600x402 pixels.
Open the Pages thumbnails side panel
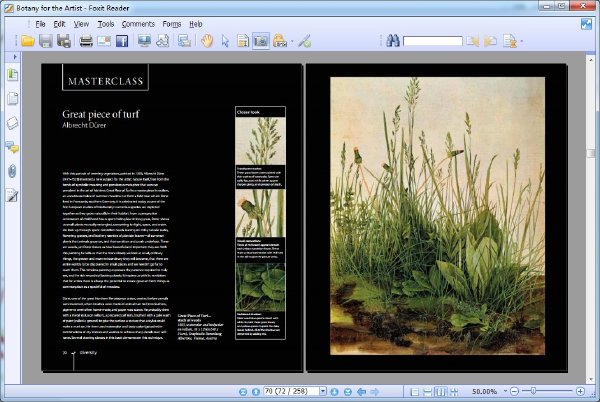[13, 98]
